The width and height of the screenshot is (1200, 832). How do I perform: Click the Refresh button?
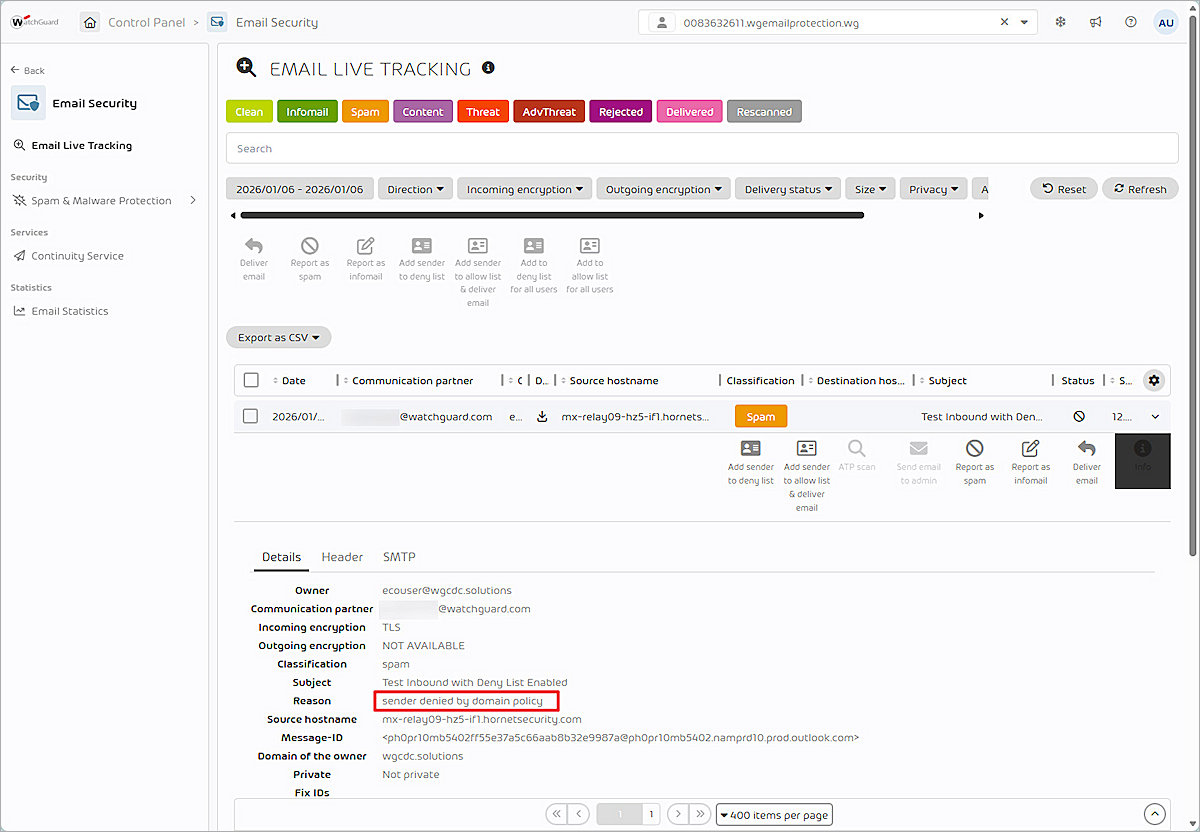pos(1139,188)
